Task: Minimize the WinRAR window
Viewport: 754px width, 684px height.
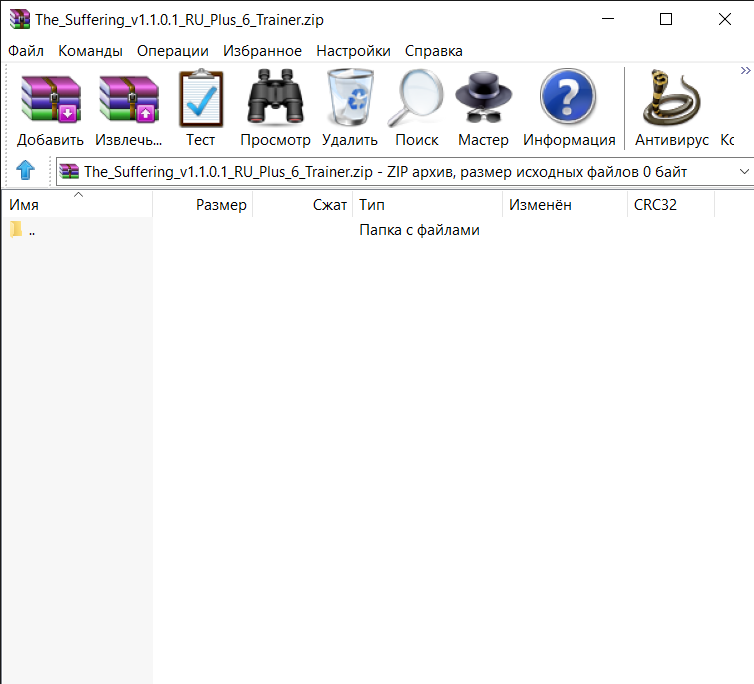Action: click(608, 19)
